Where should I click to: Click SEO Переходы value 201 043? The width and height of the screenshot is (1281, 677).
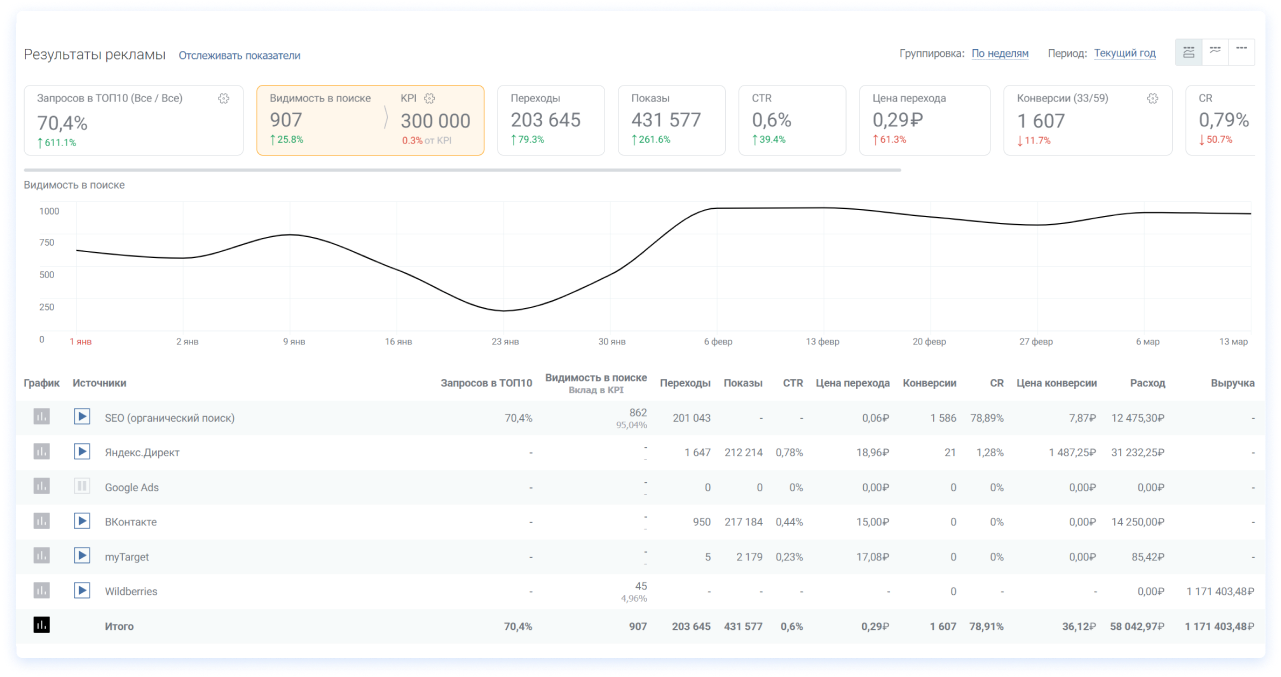pyautogui.click(x=692, y=418)
